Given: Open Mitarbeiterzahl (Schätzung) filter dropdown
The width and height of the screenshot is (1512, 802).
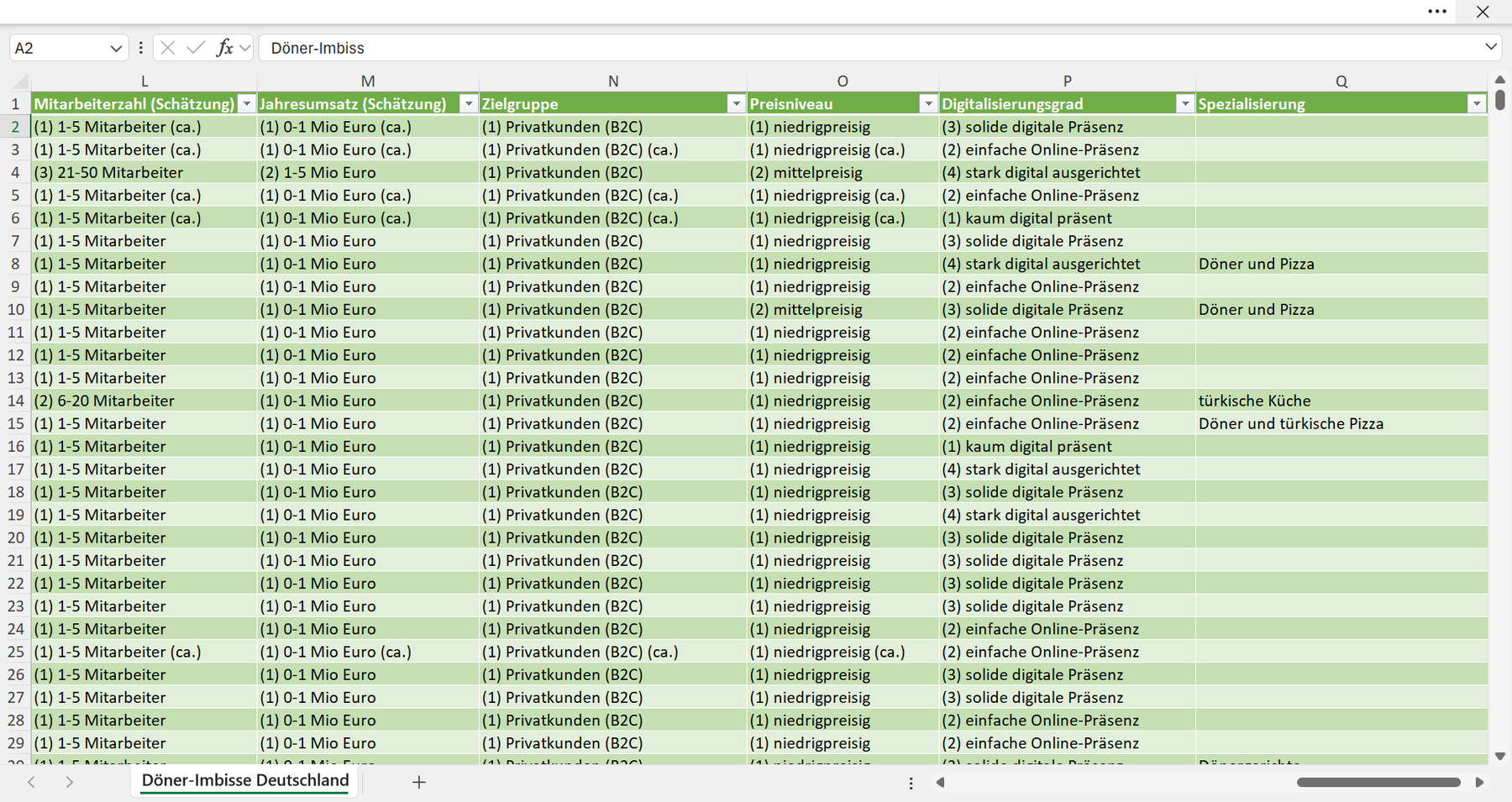Looking at the screenshot, I should pos(246,104).
